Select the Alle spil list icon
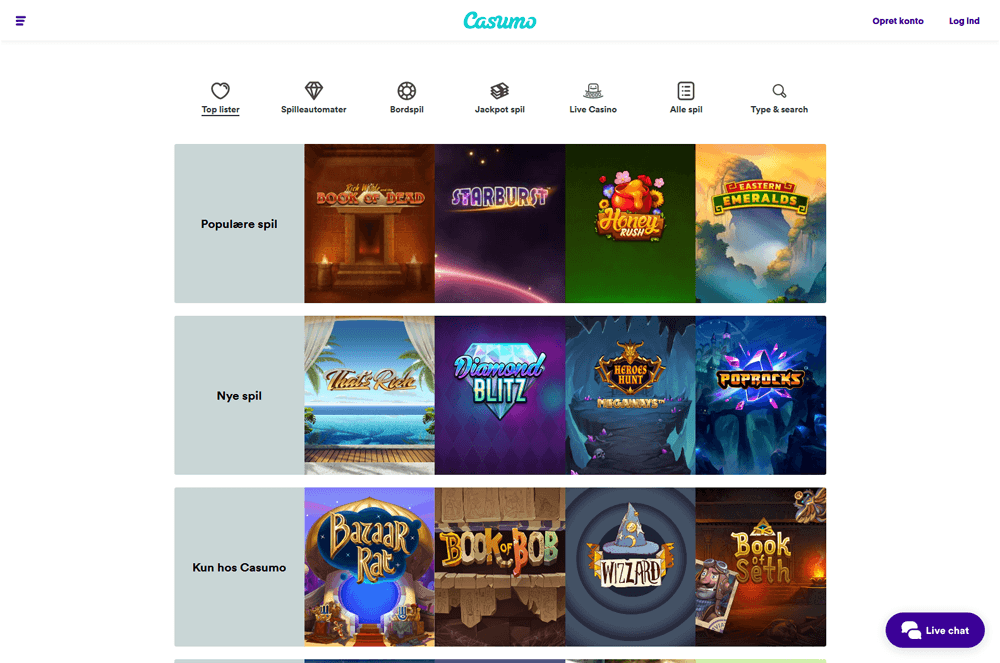1000x663 pixels. tap(686, 91)
